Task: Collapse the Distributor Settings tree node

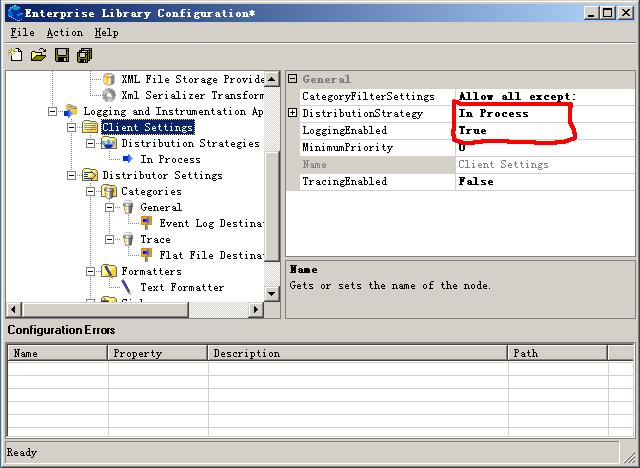Action: tap(72, 175)
